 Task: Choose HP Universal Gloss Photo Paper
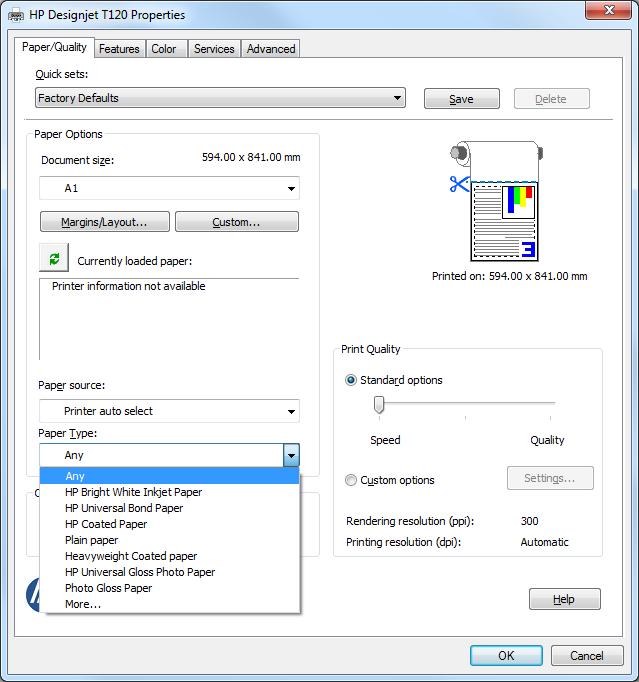pyautogui.click(x=169, y=572)
